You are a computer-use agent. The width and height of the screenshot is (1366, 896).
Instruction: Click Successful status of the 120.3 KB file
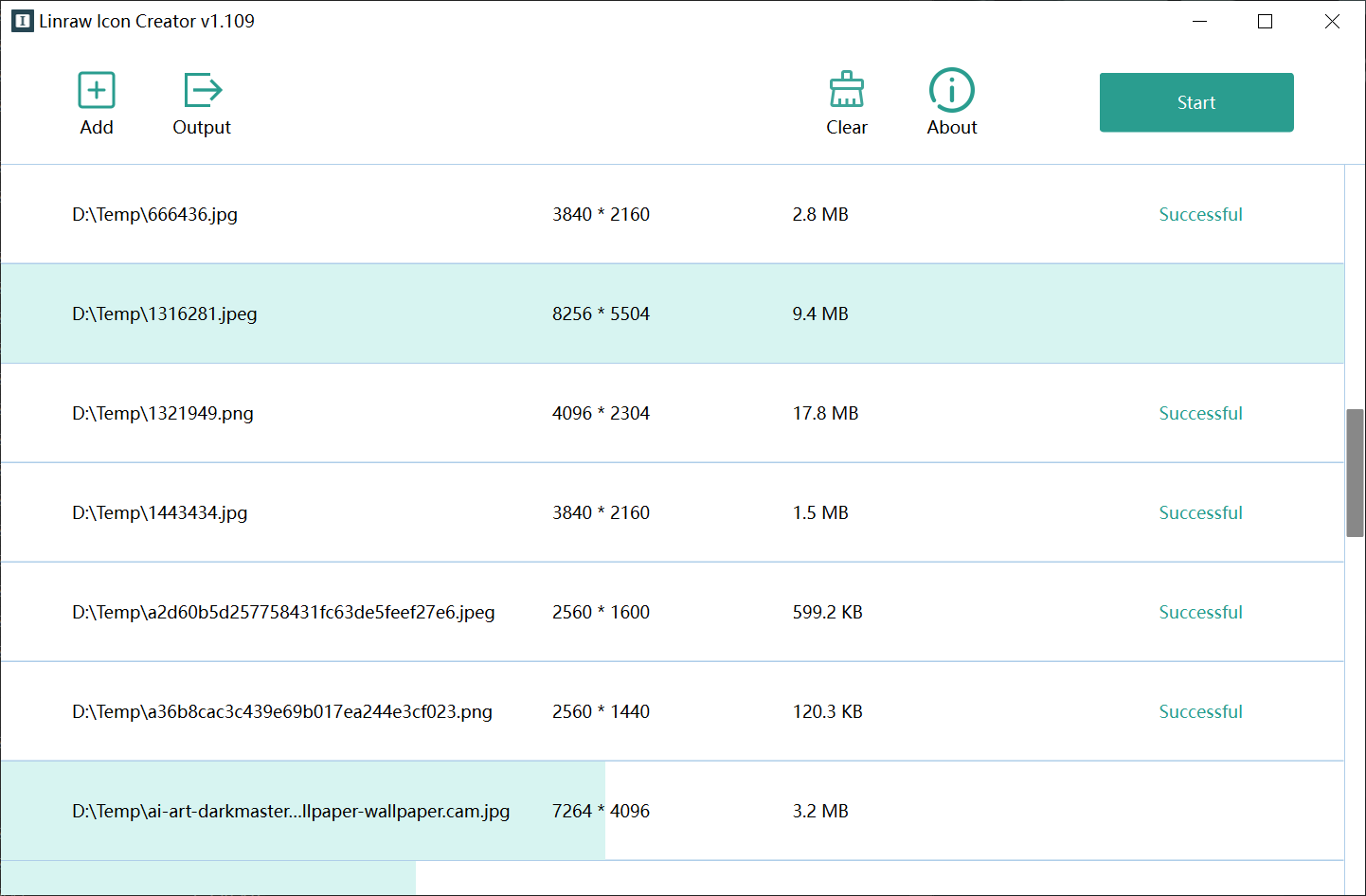[x=1201, y=711]
